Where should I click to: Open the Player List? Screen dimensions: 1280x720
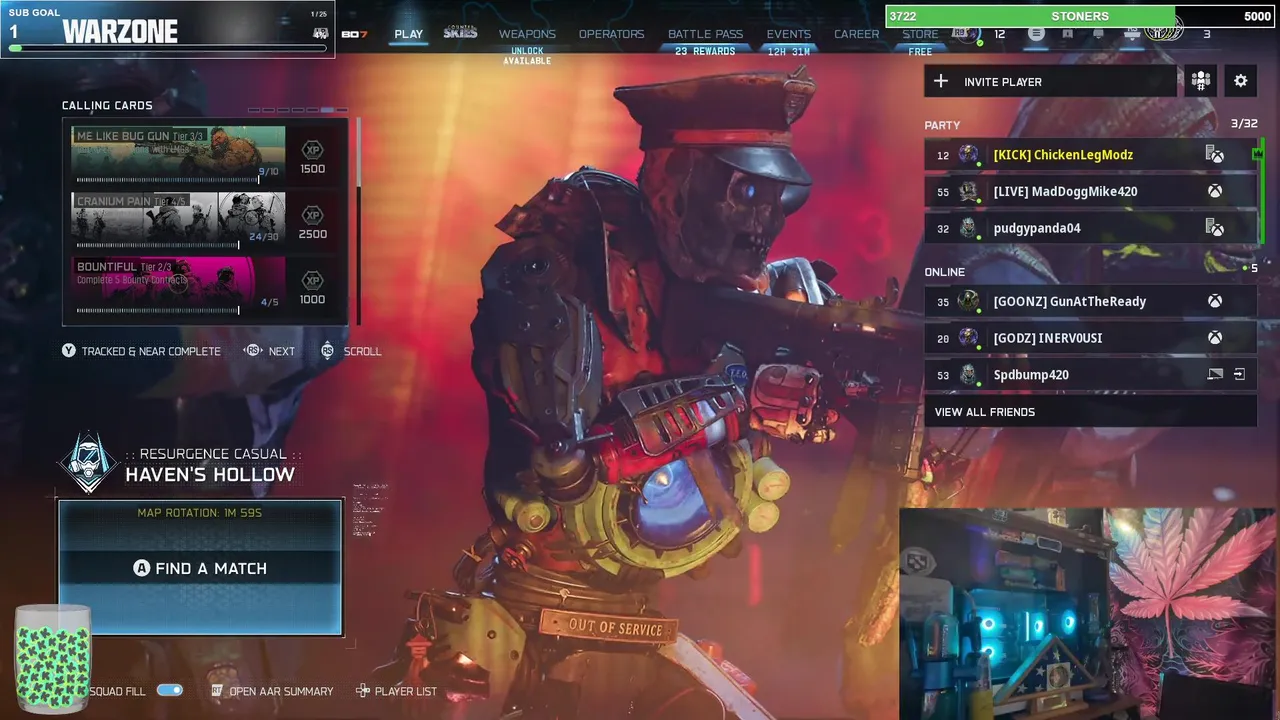point(397,691)
